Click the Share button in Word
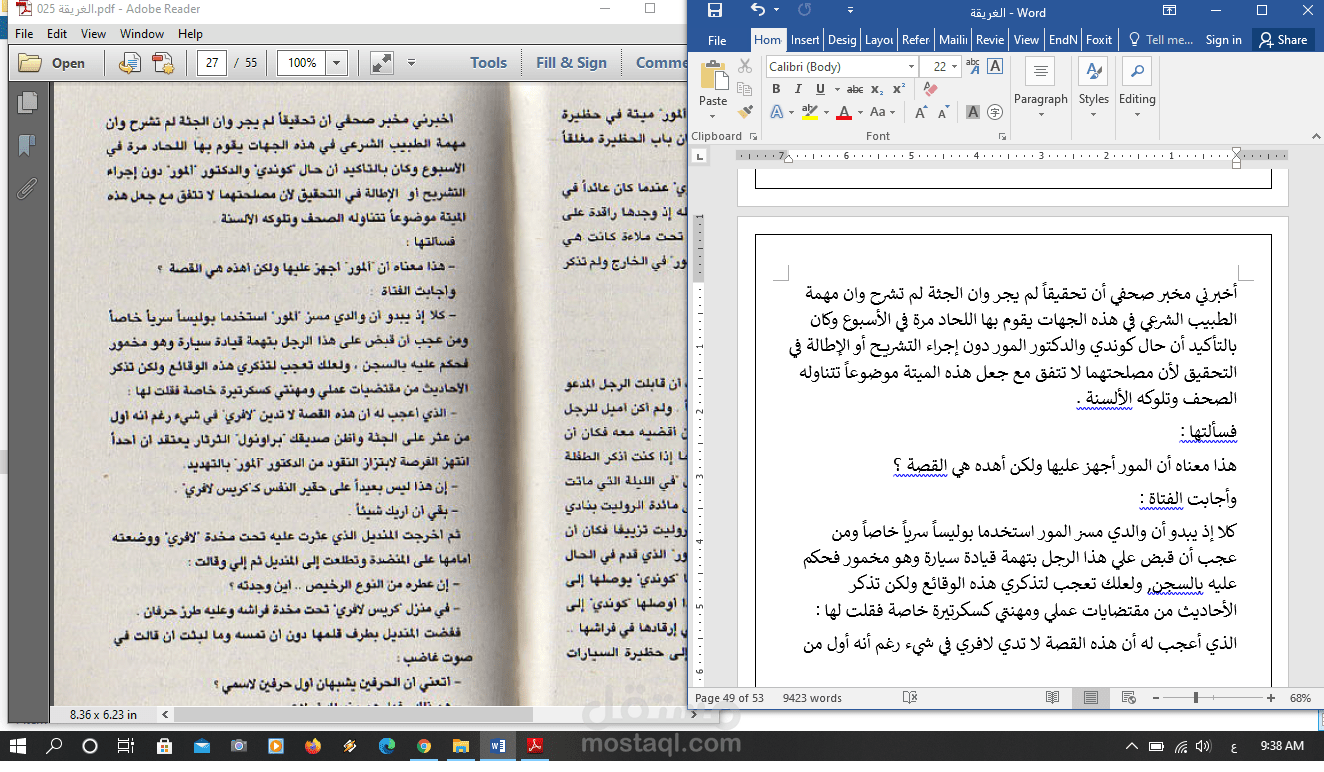The width and height of the screenshot is (1324, 772). 1283,40
